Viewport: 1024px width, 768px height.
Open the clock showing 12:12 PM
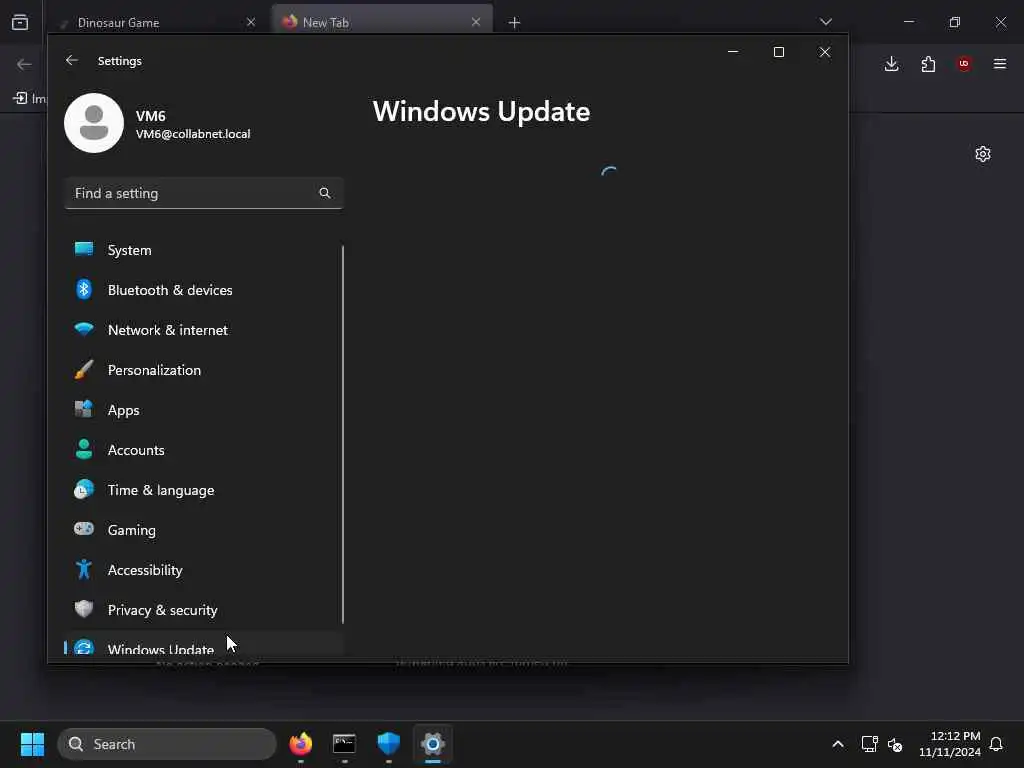pos(950,744)
